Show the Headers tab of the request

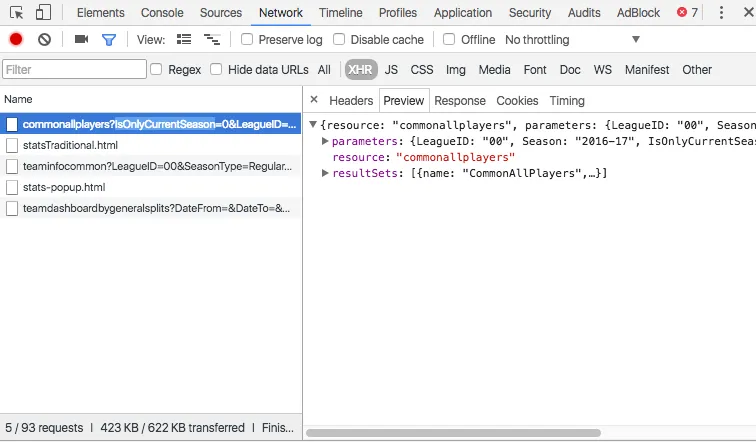(x=351, y=101)
